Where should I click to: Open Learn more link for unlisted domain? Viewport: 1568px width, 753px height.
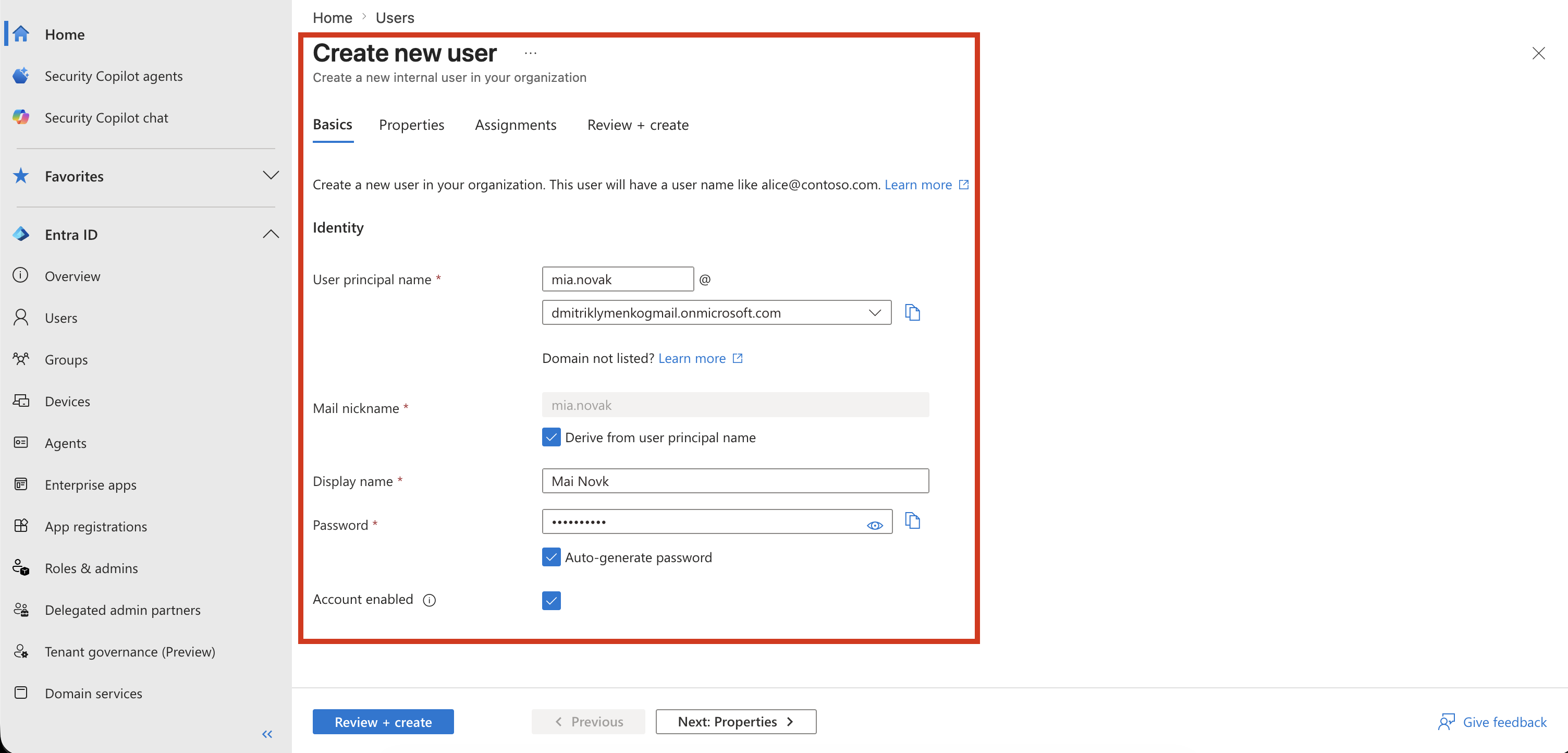point(700,358)
